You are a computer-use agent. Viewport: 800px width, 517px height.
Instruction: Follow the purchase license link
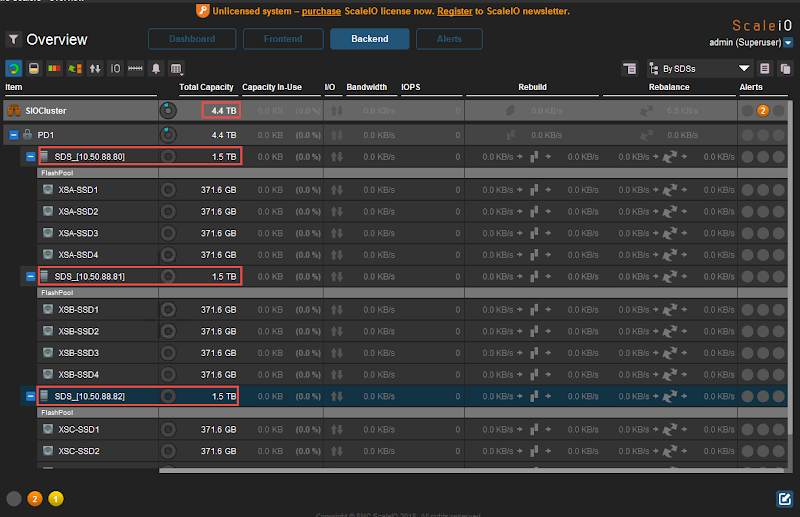[321, 11]
